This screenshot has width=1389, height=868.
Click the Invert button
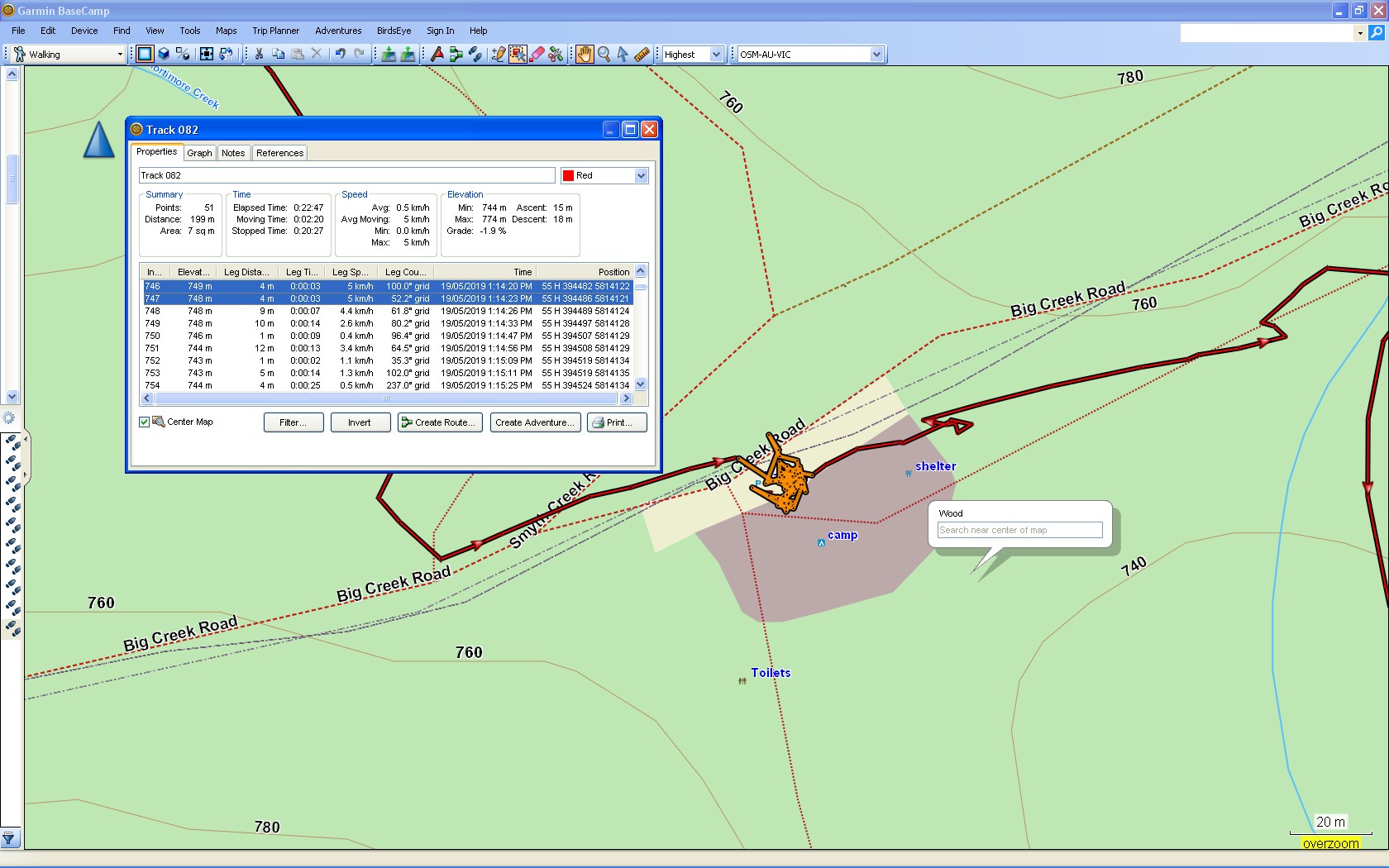[360, 422]
